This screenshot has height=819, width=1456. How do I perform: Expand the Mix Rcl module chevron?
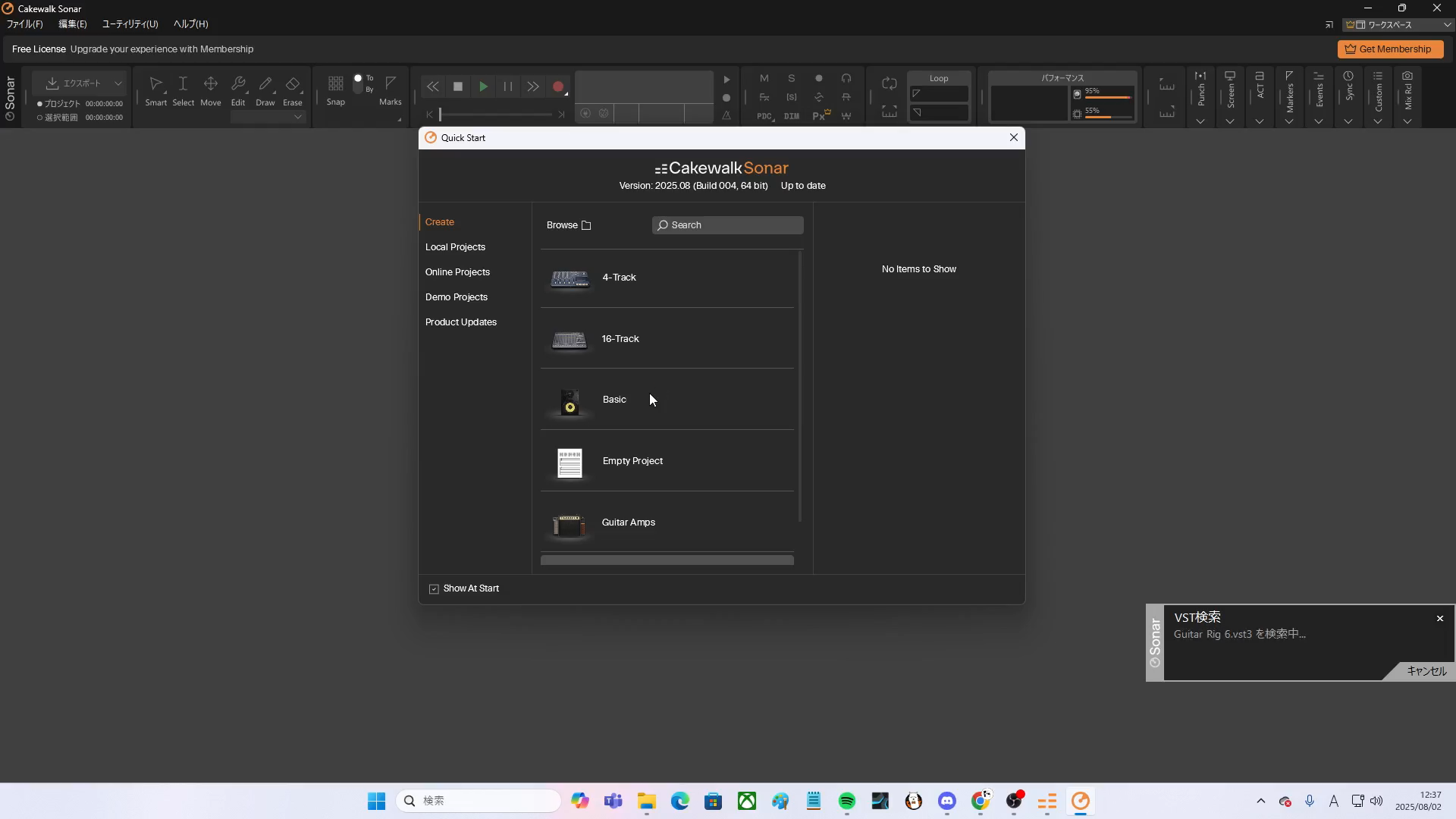1407,121
